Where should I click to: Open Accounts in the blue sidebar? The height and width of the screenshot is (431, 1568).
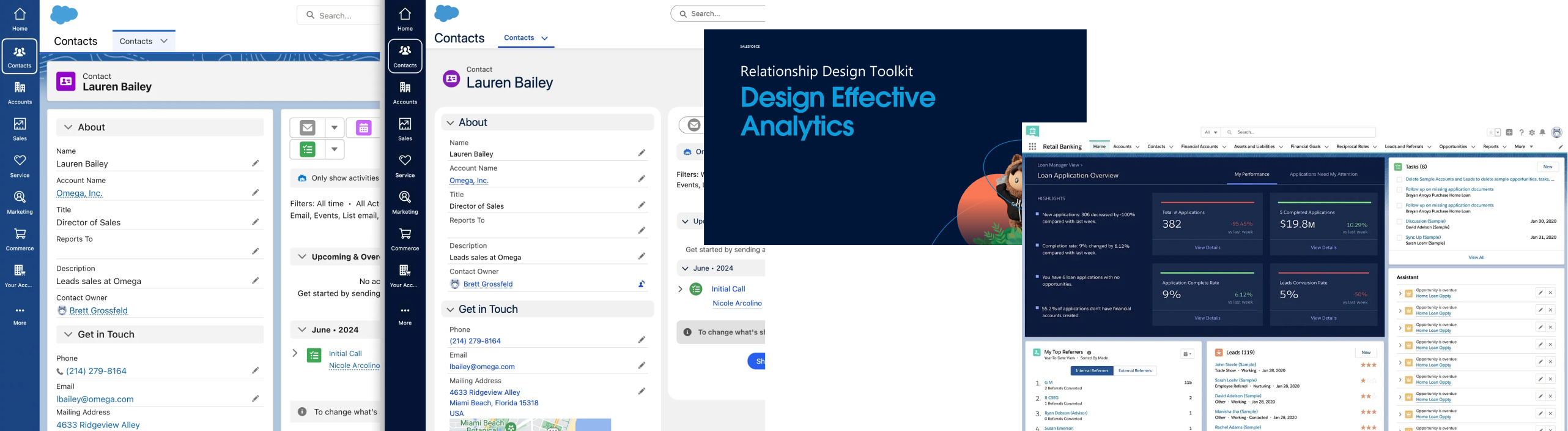tap(20, 92)
